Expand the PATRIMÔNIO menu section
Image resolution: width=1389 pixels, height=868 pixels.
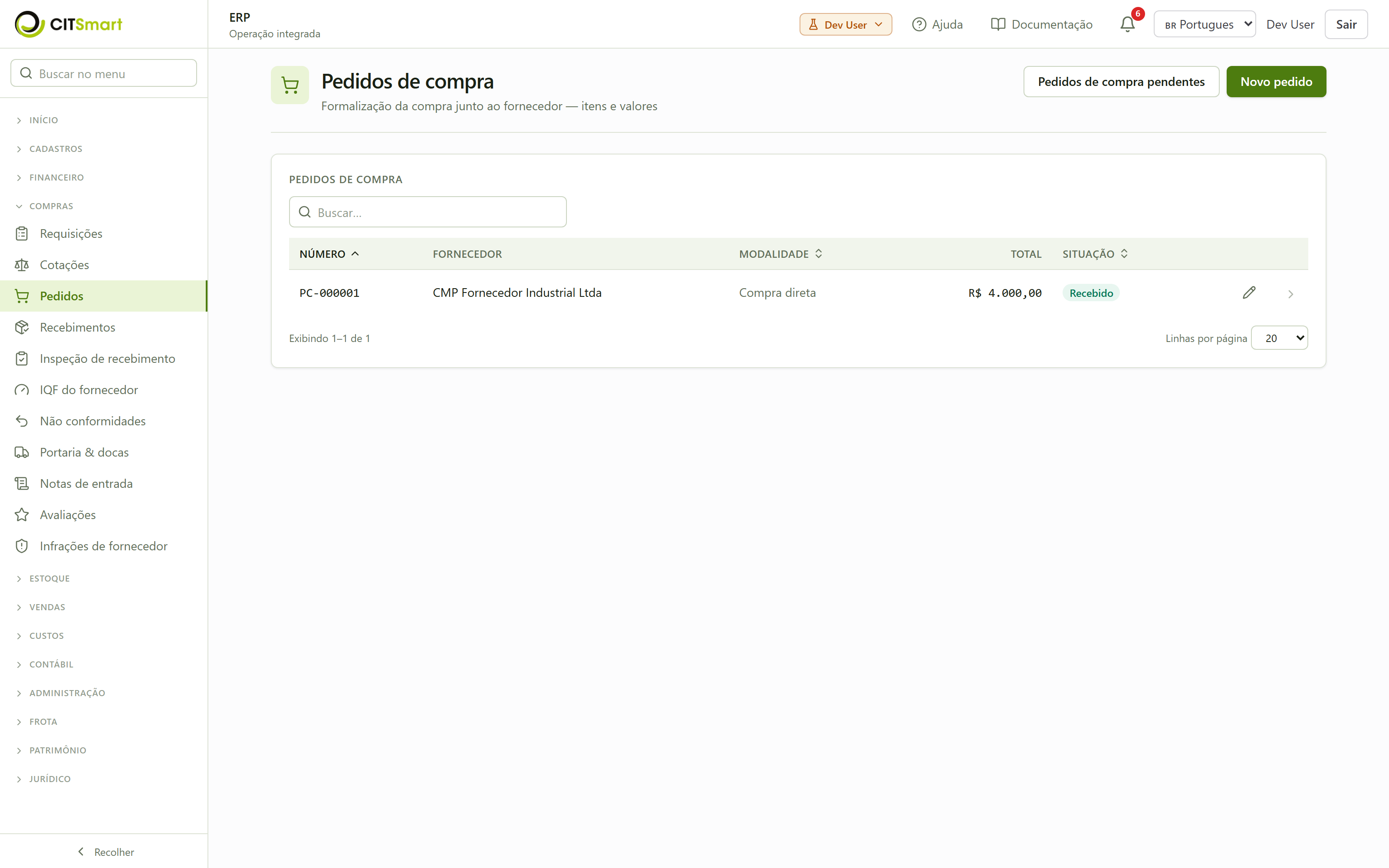(51, 751)
